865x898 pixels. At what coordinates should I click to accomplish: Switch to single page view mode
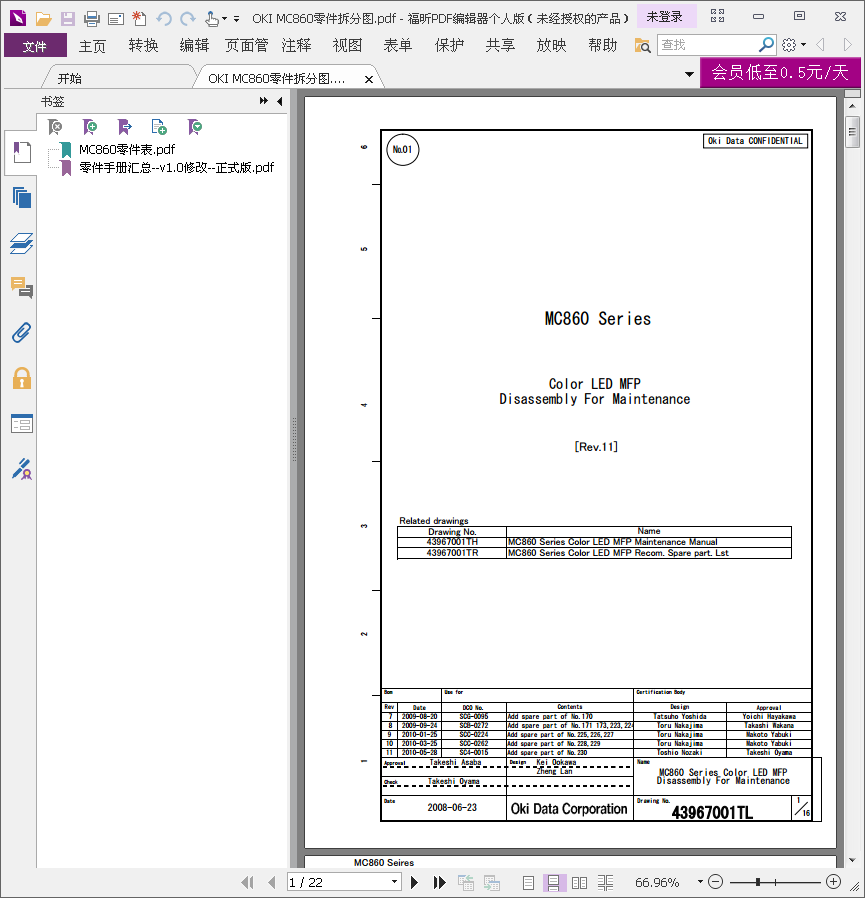tap(528, 883)
